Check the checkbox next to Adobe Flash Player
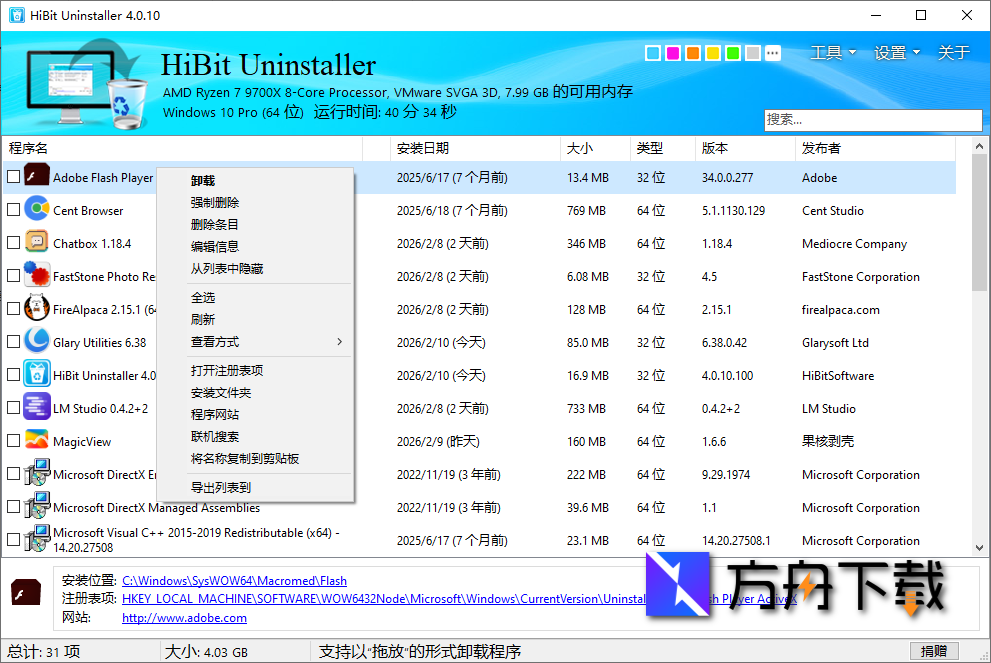Viewport: 991px width, 663px height. pyautogui.click(x=12, y=176)
